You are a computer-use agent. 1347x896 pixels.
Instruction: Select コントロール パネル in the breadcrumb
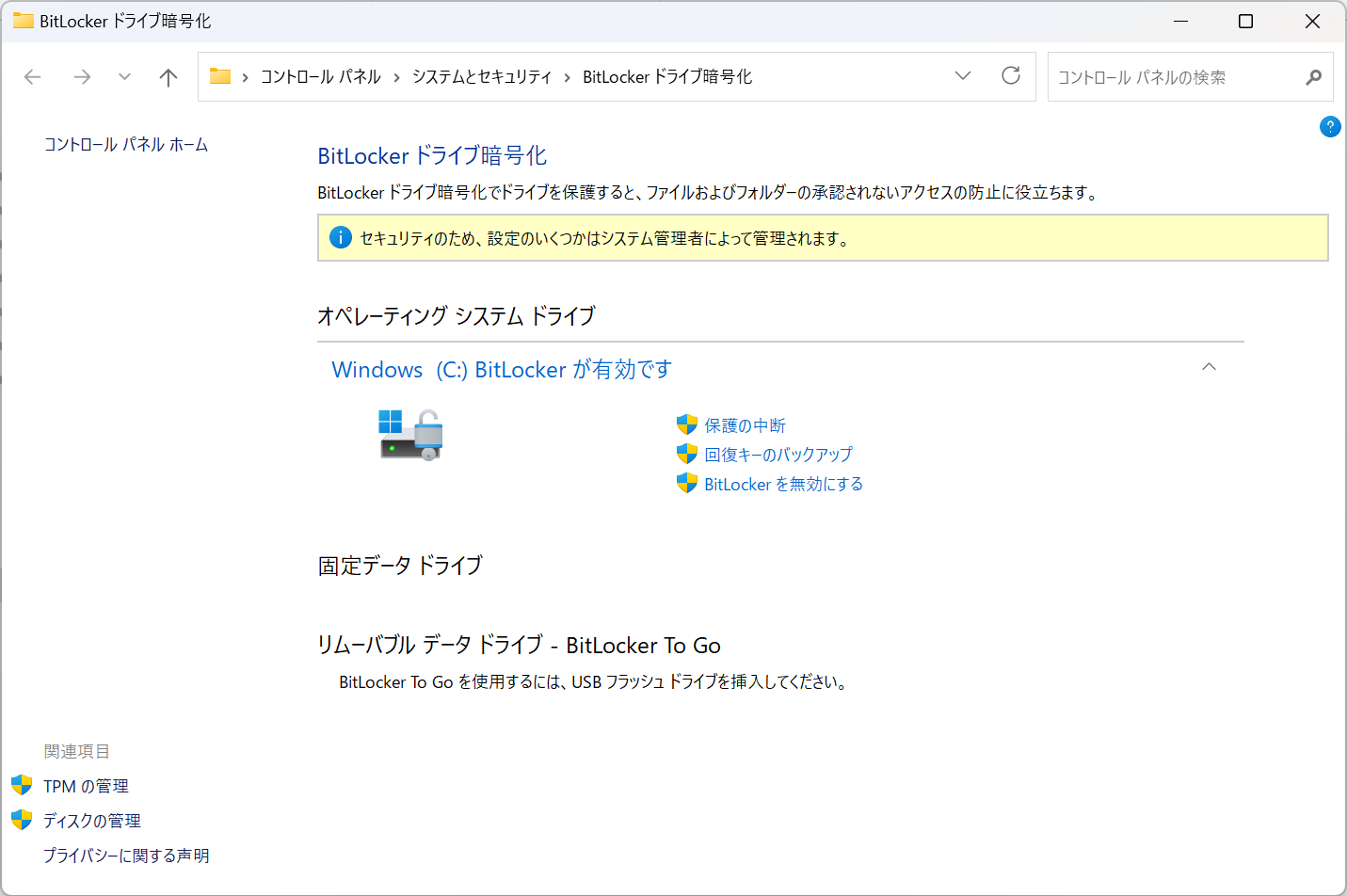(x=320, y=77)
